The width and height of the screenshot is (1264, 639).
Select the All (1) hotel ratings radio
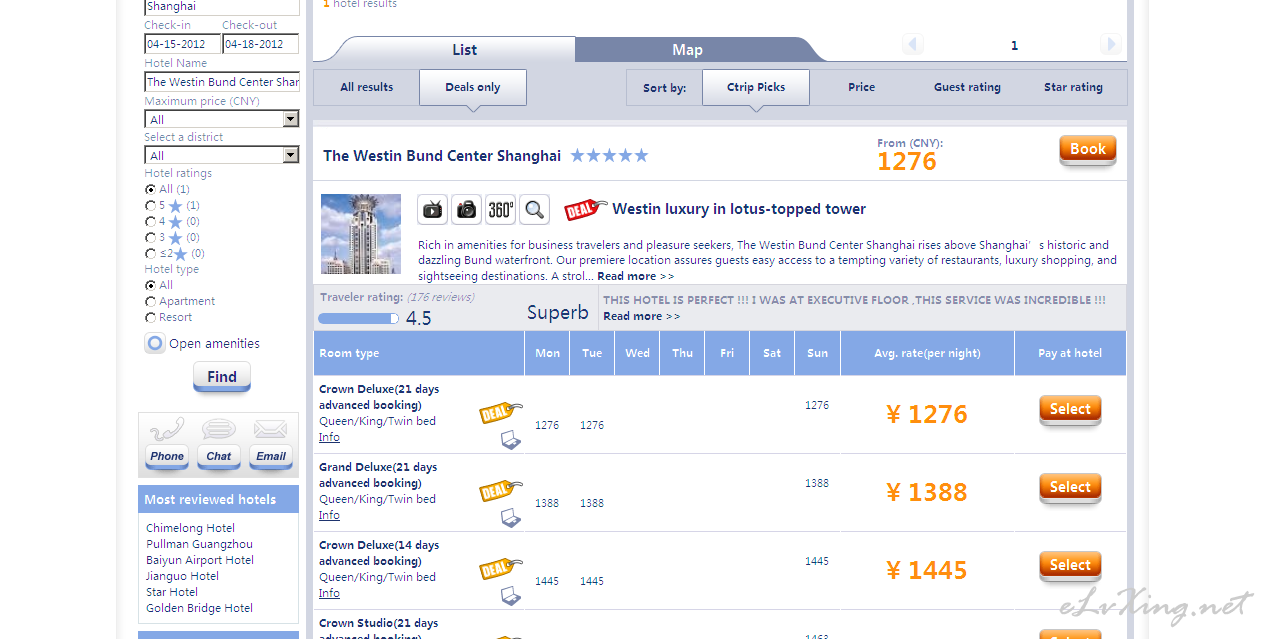point(151,189)
